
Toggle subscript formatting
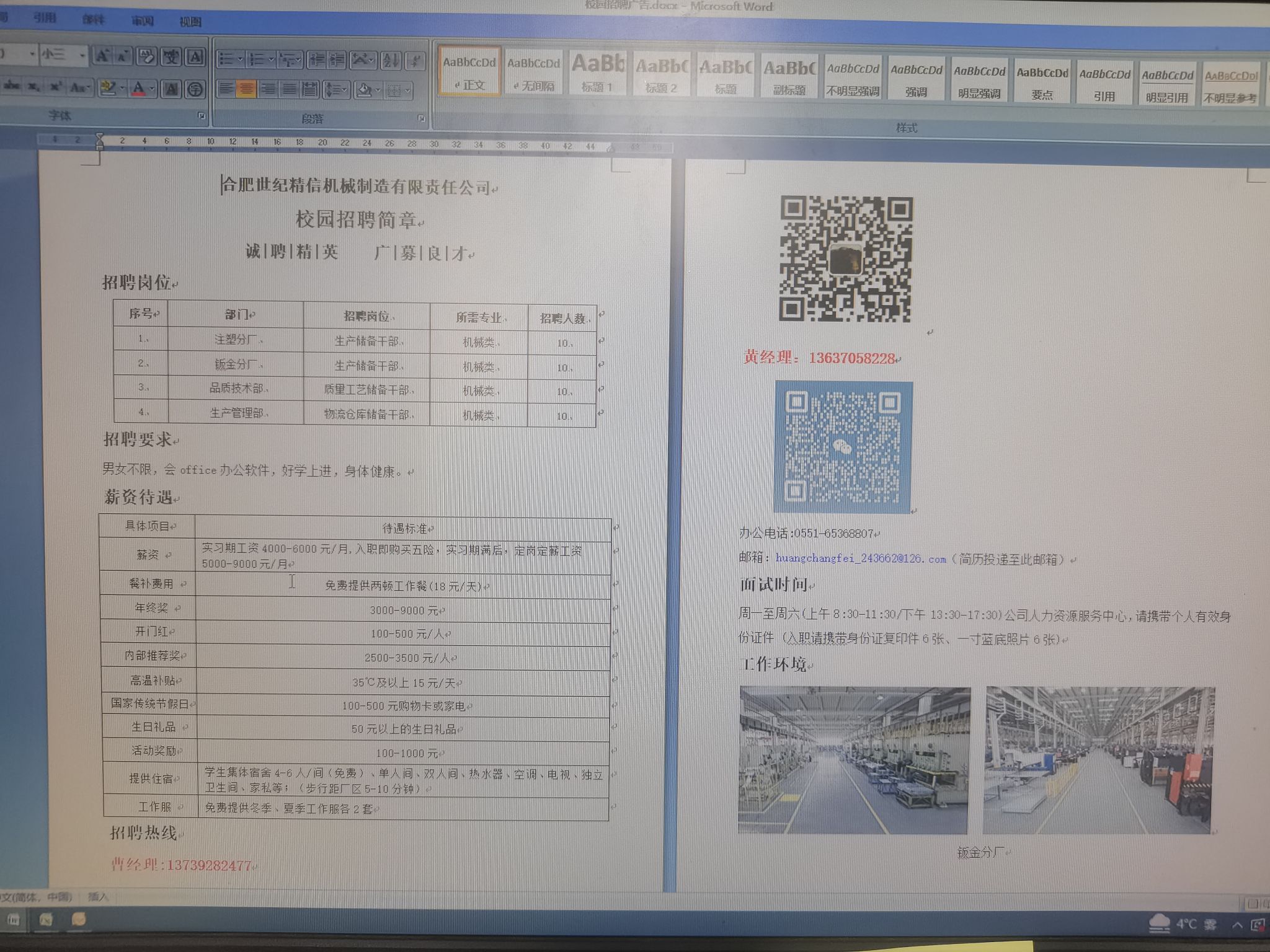pyautogui.click(x=35, y=87)
